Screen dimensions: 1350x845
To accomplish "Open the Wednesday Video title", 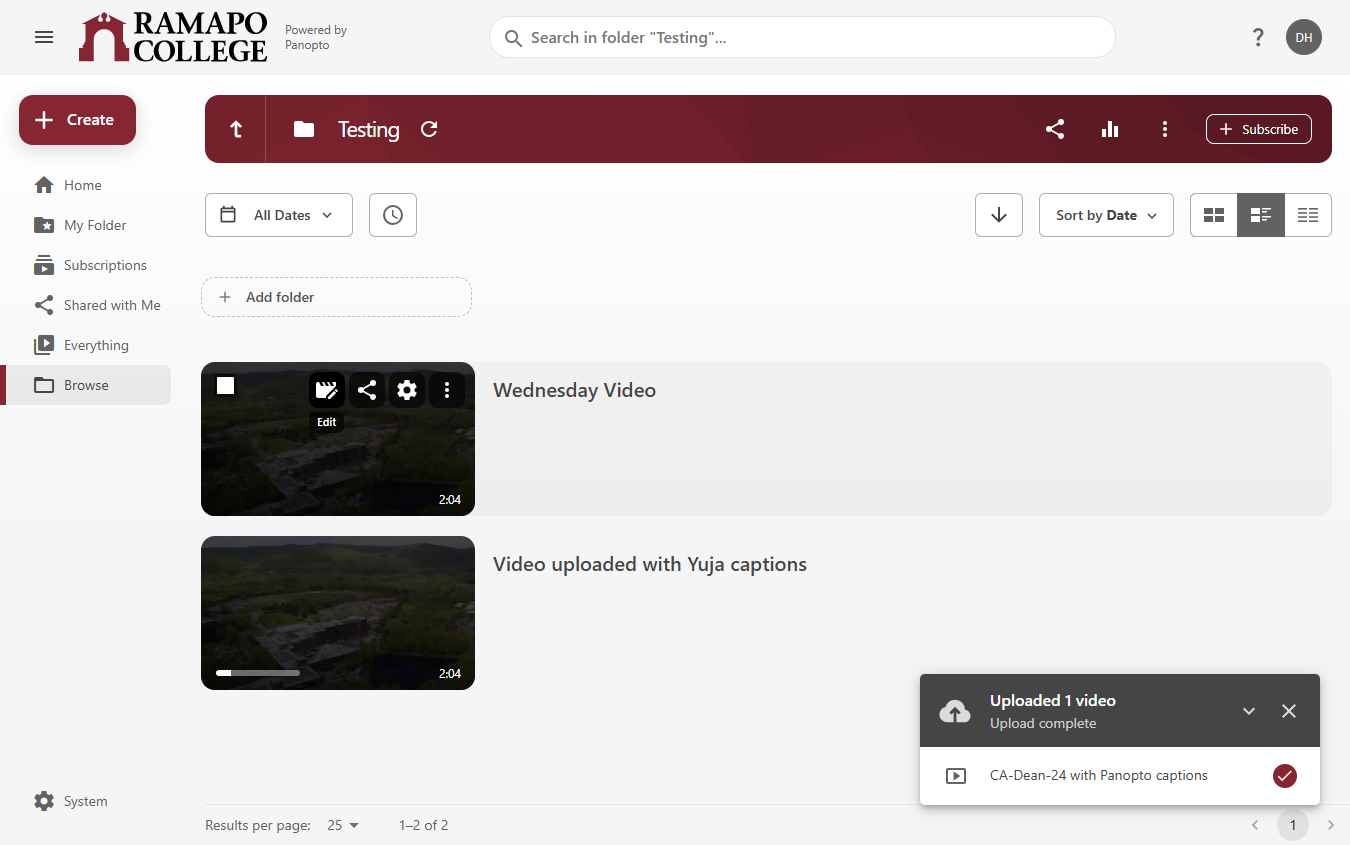I will coord(574,390).
